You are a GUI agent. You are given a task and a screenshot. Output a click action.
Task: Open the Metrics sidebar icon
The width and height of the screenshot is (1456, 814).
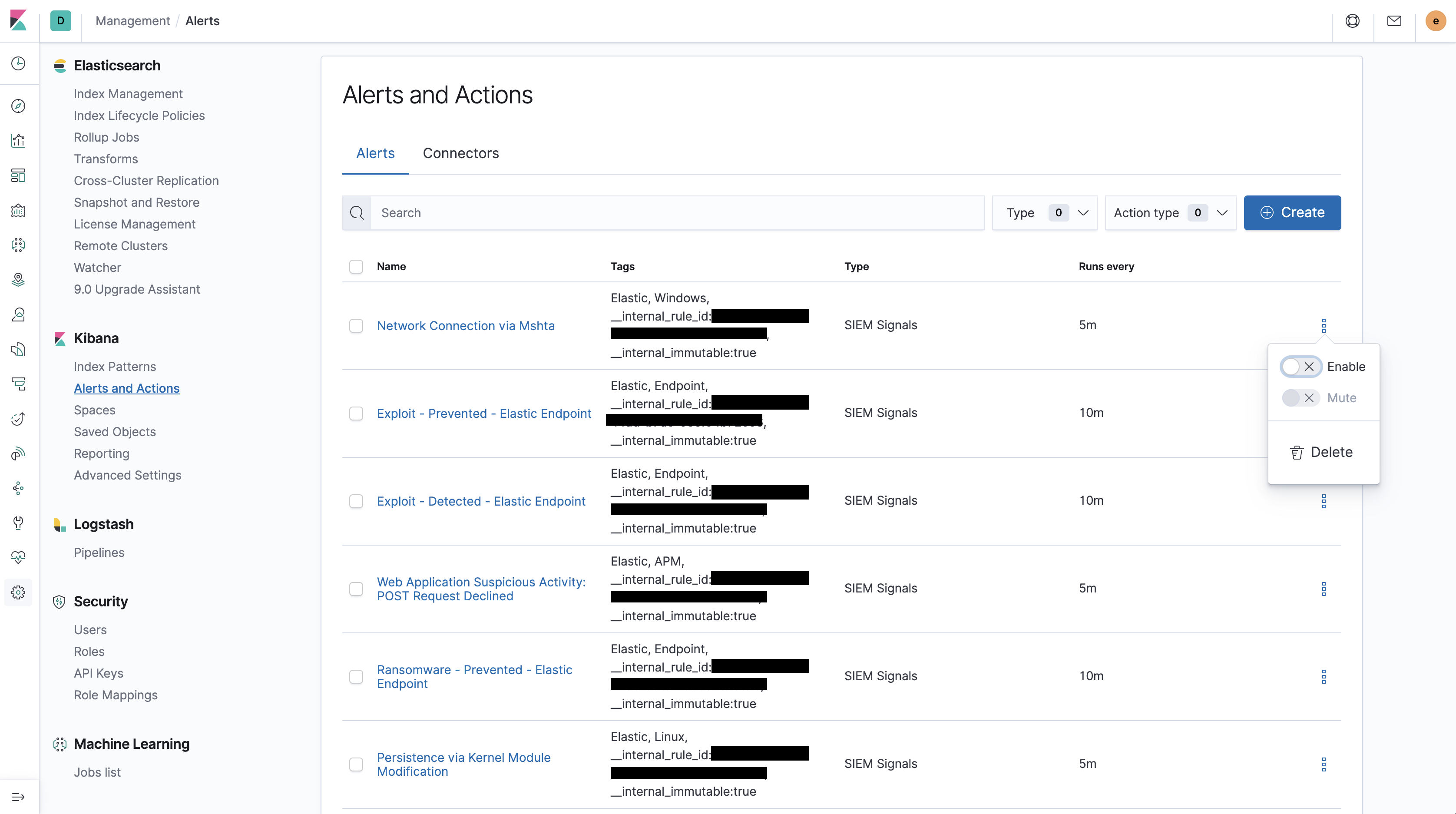click(19, 314)
